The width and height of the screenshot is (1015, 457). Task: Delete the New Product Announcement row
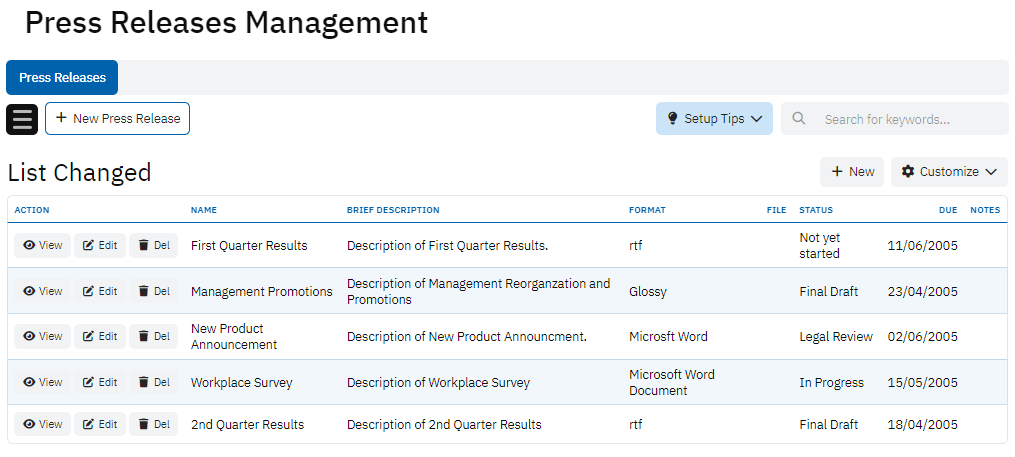pos(154,337)
